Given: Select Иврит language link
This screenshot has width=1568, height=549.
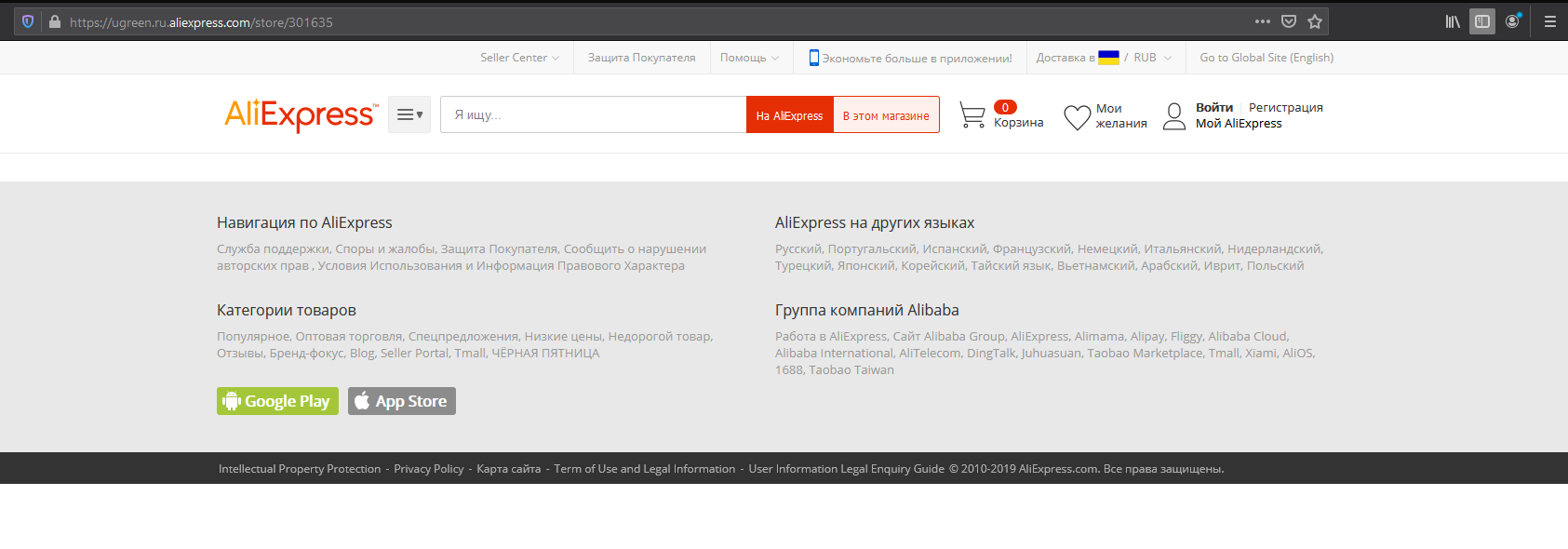Looking at the screenshot, I should pos(1222,266).
